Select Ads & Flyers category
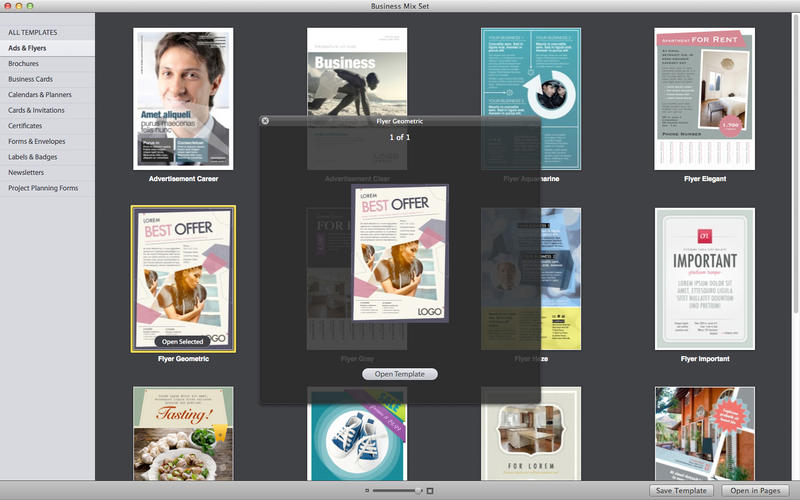Image resolution: width=800 pixels, height=500 pixels. [47, 48]
